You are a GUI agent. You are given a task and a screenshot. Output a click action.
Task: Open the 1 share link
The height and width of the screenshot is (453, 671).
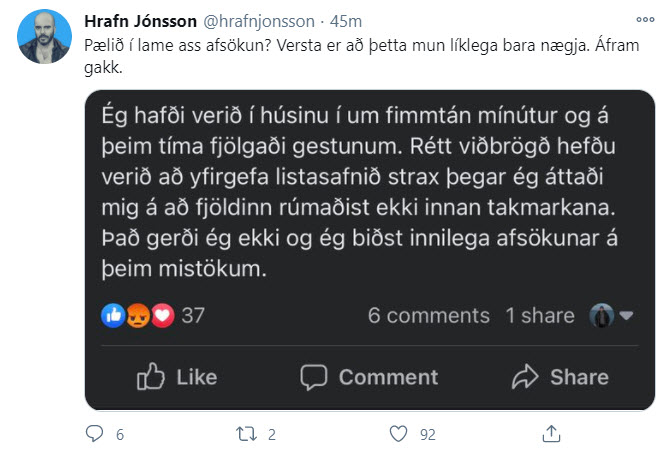[540, 316]
